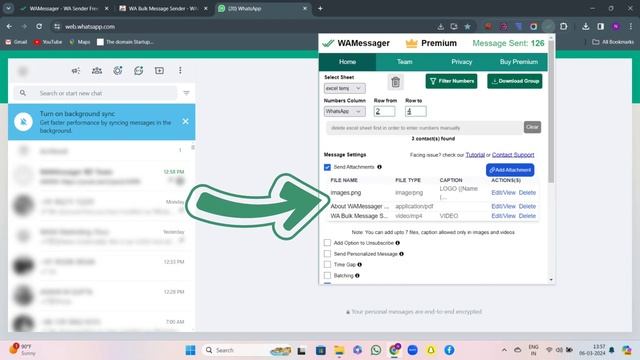640x360 pixels.
Task: Delete the About WAMessager pdf attachment
Action: [527, 206]
